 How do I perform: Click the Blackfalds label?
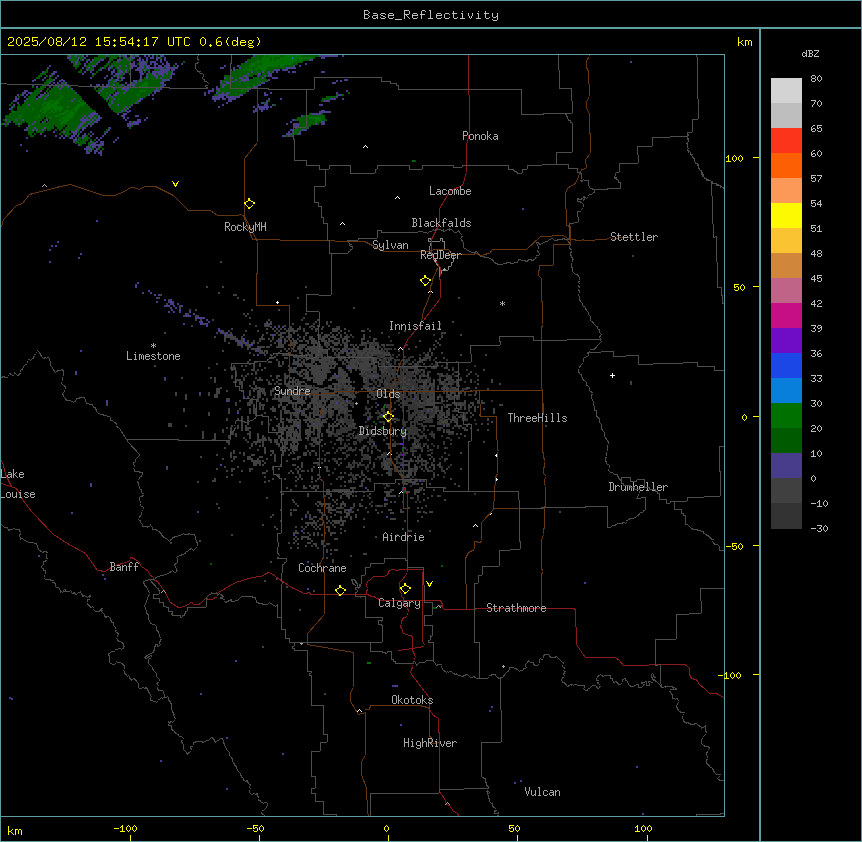(x=441, y=223)
